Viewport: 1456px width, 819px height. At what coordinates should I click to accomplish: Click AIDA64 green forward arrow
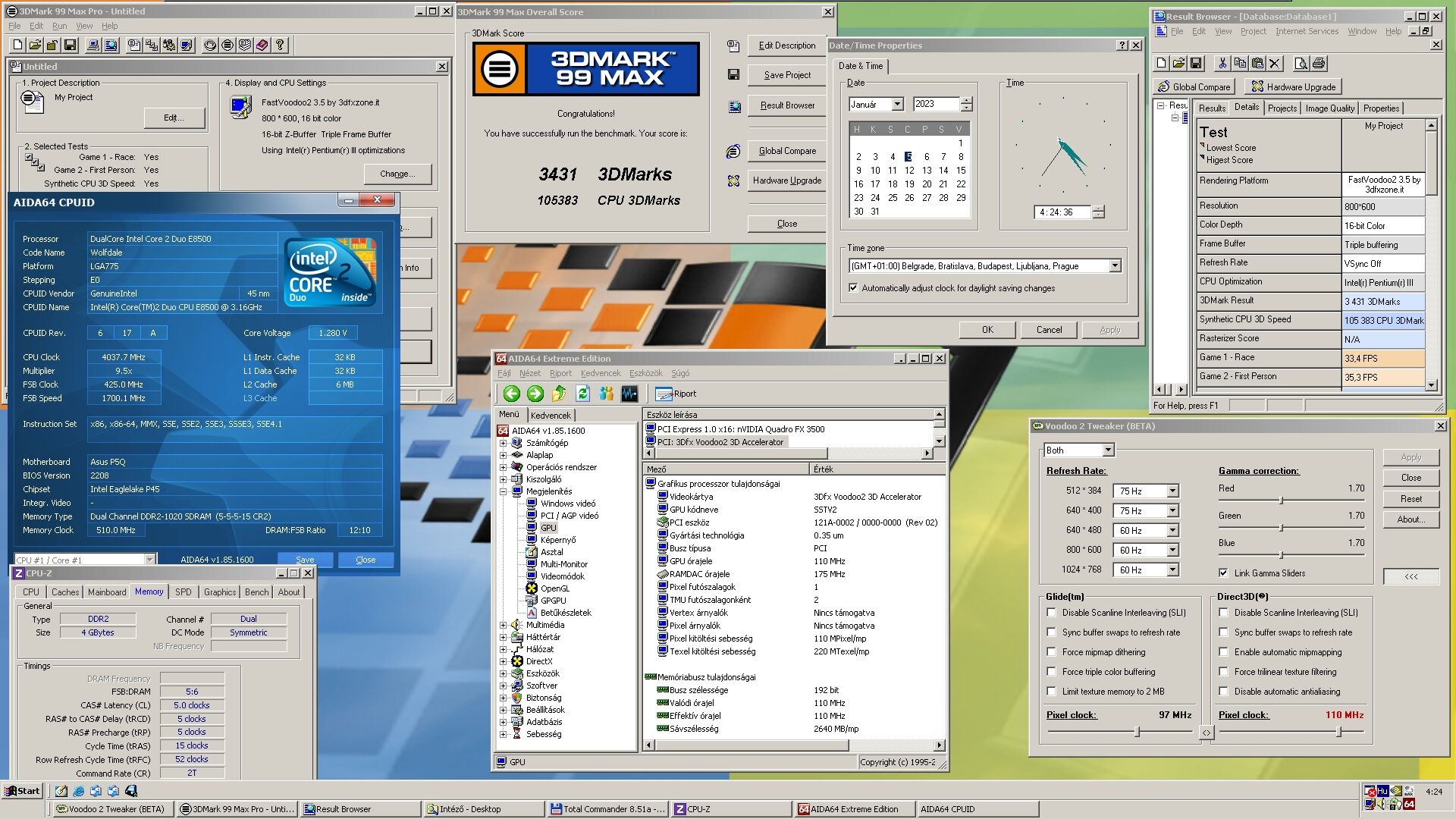click(535, 394)
